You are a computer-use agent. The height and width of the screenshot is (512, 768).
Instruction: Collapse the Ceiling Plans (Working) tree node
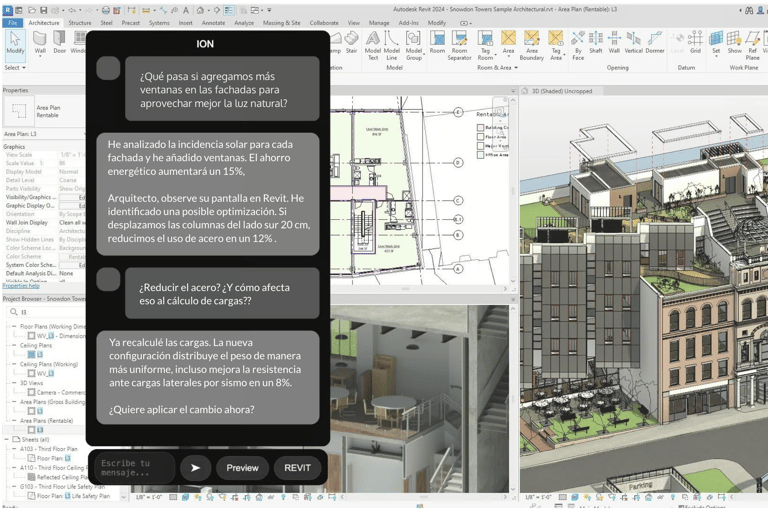14,365
